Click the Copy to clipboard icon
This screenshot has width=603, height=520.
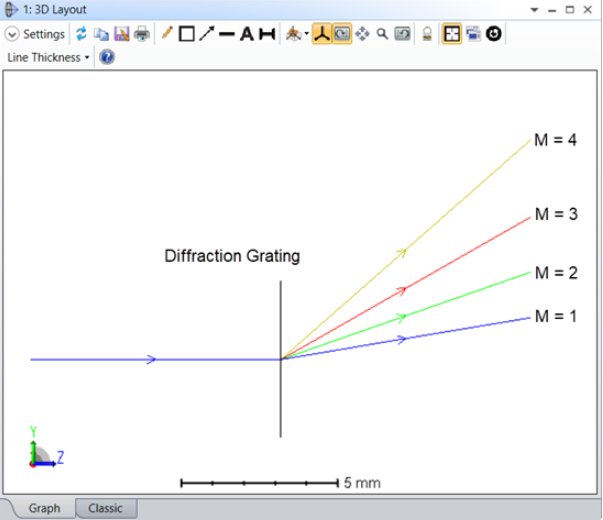point(101,34)
